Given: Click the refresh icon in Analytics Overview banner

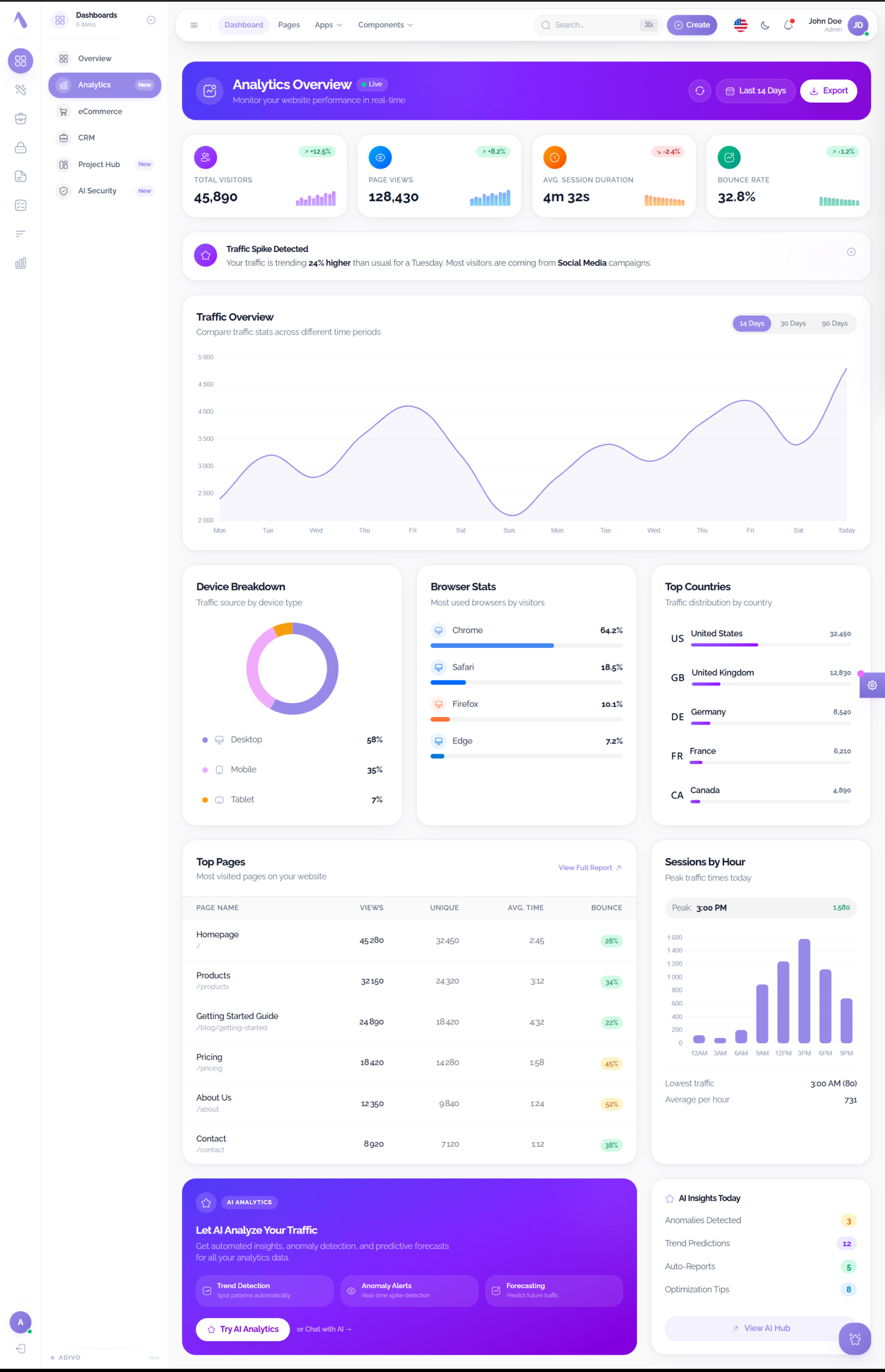Looking at the screenshot, I should (x=699, y=91).
